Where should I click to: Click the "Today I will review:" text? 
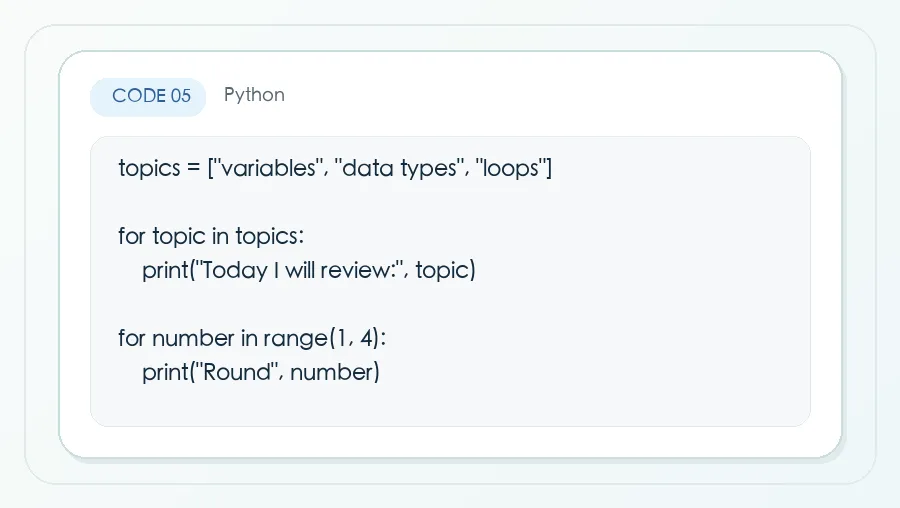[298, 270]
